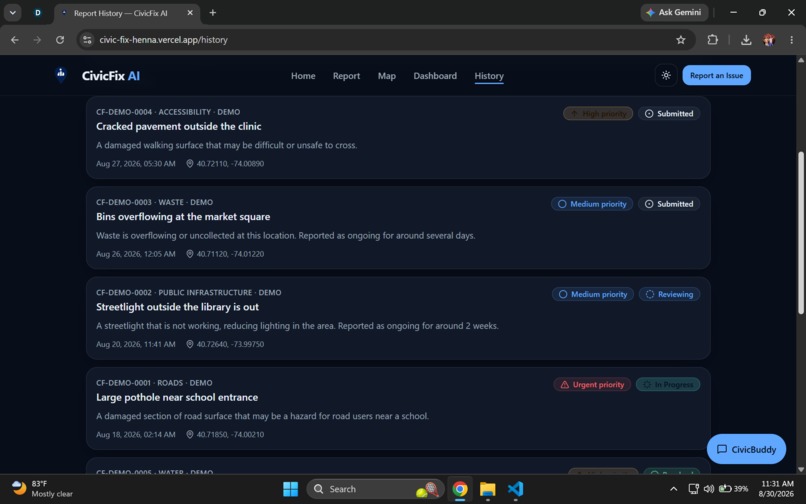Open Bins overflowing at the market square
Image resolution: width=806 pixels, height=504 pixels.
point(183,217)
